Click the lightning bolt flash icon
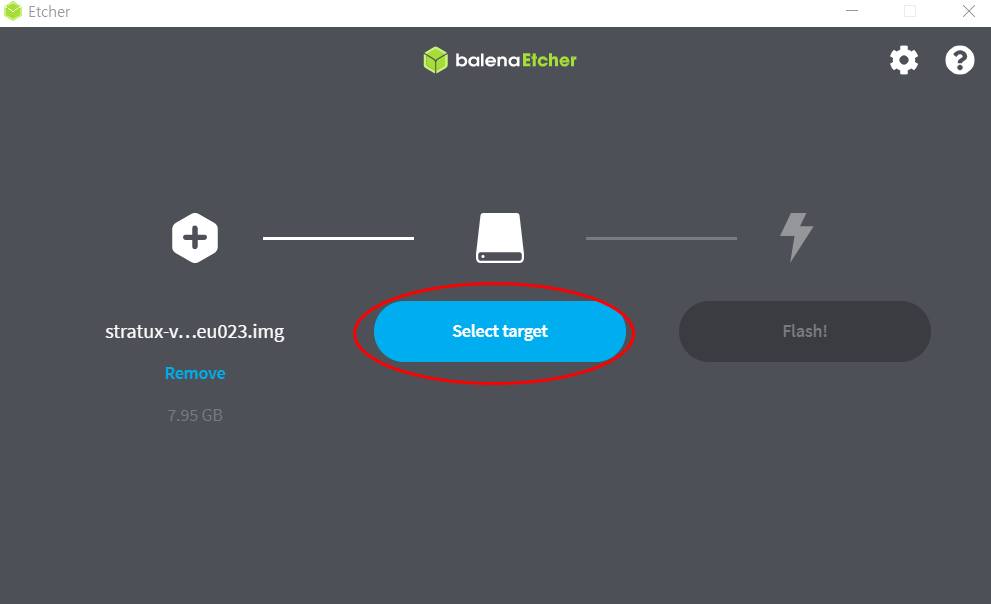 pos(796,237)
